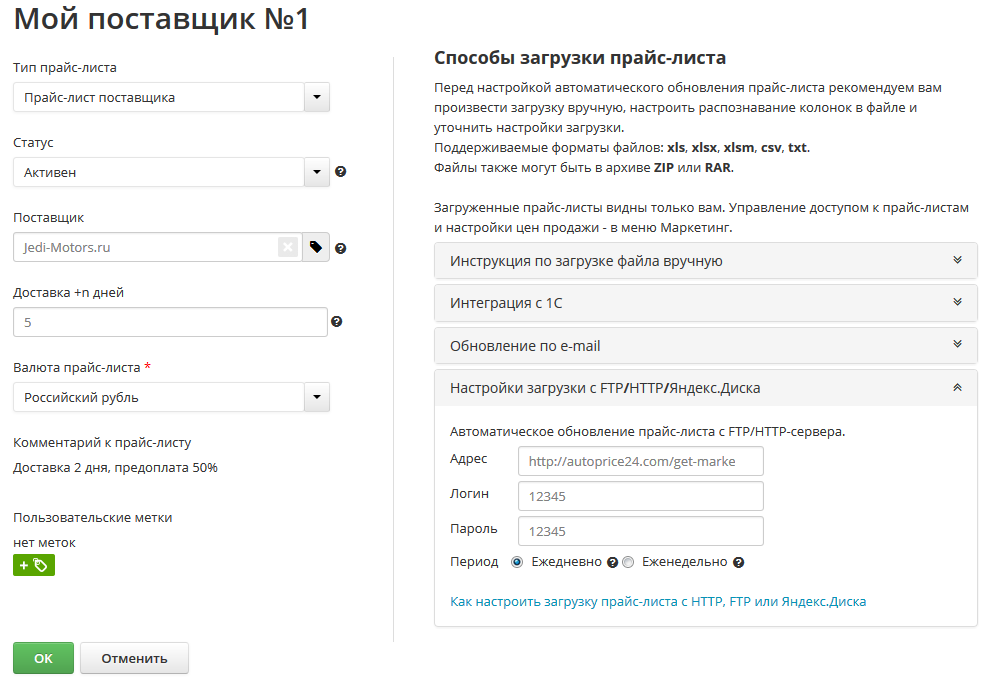Select the Ежедневно period radio button
Image resolution: width=987 pixels, height=684 pixels.
(517, 562)
